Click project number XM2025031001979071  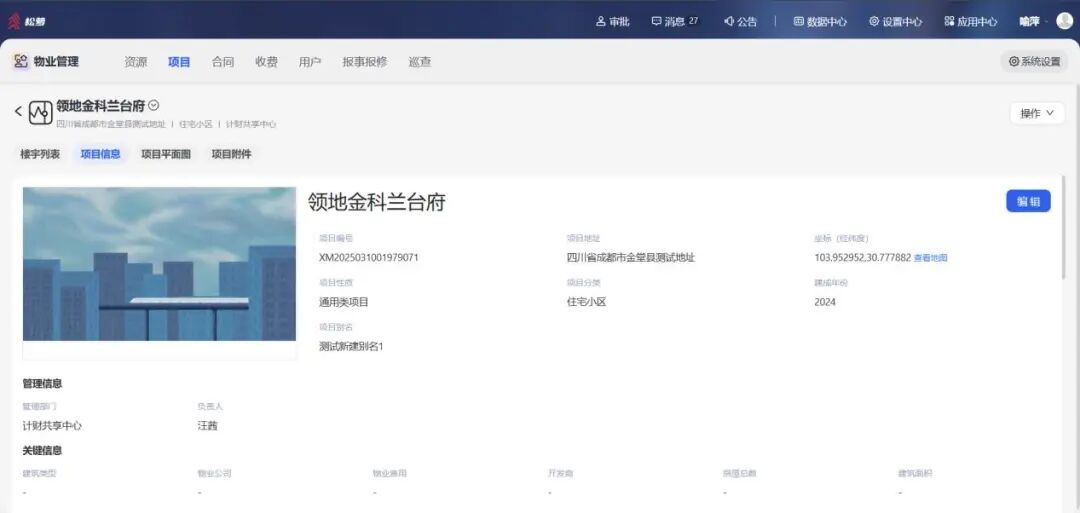pos(368,258)
